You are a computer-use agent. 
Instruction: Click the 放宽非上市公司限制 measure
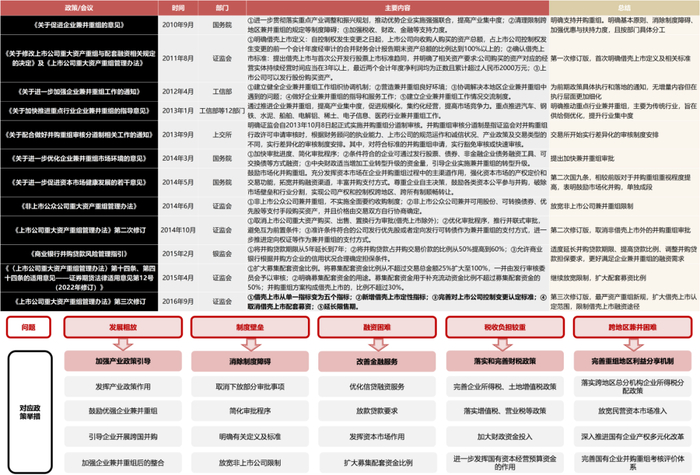[250, 463]
